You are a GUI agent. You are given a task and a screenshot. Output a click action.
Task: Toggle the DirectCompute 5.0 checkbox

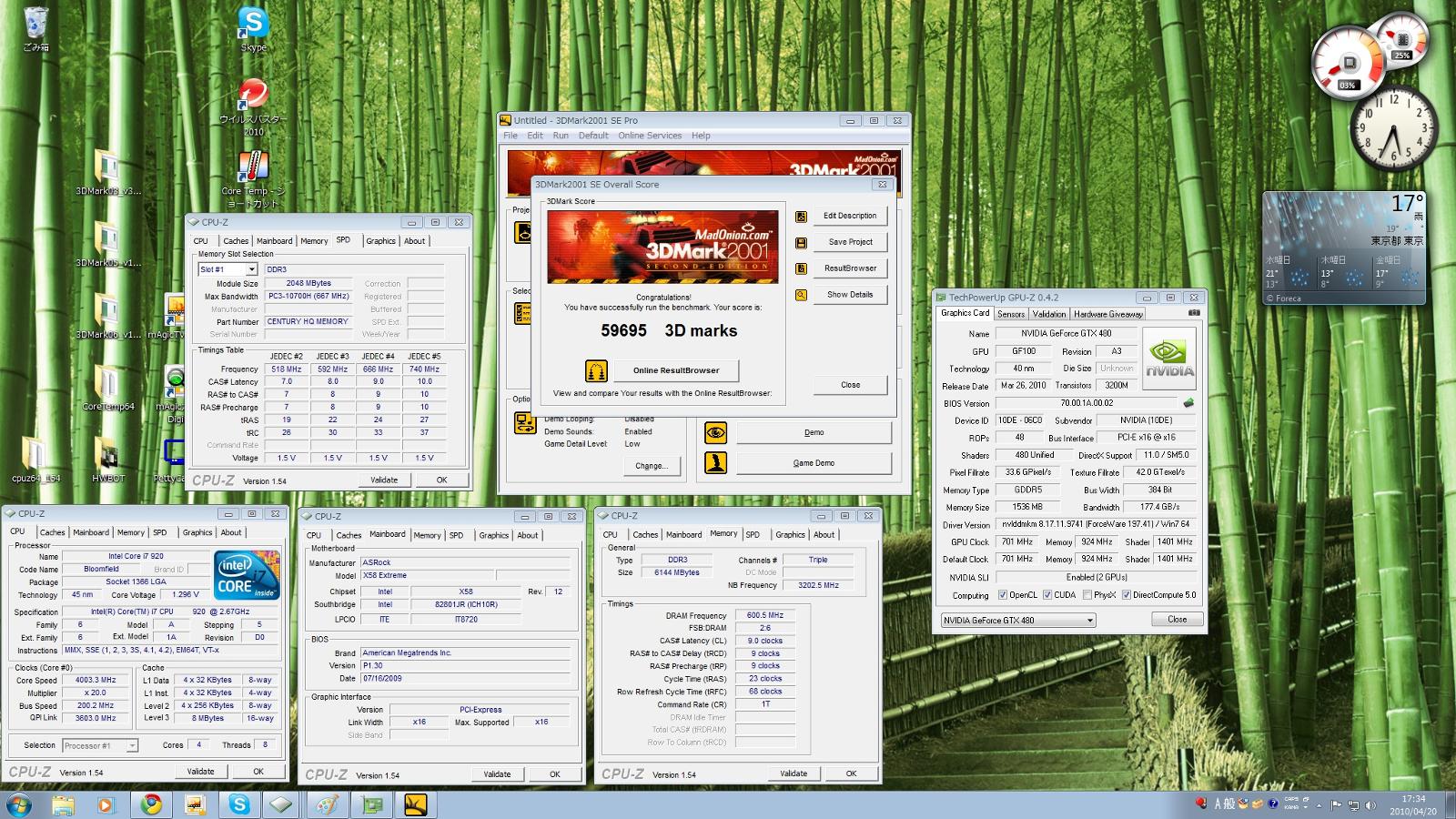1127,595
